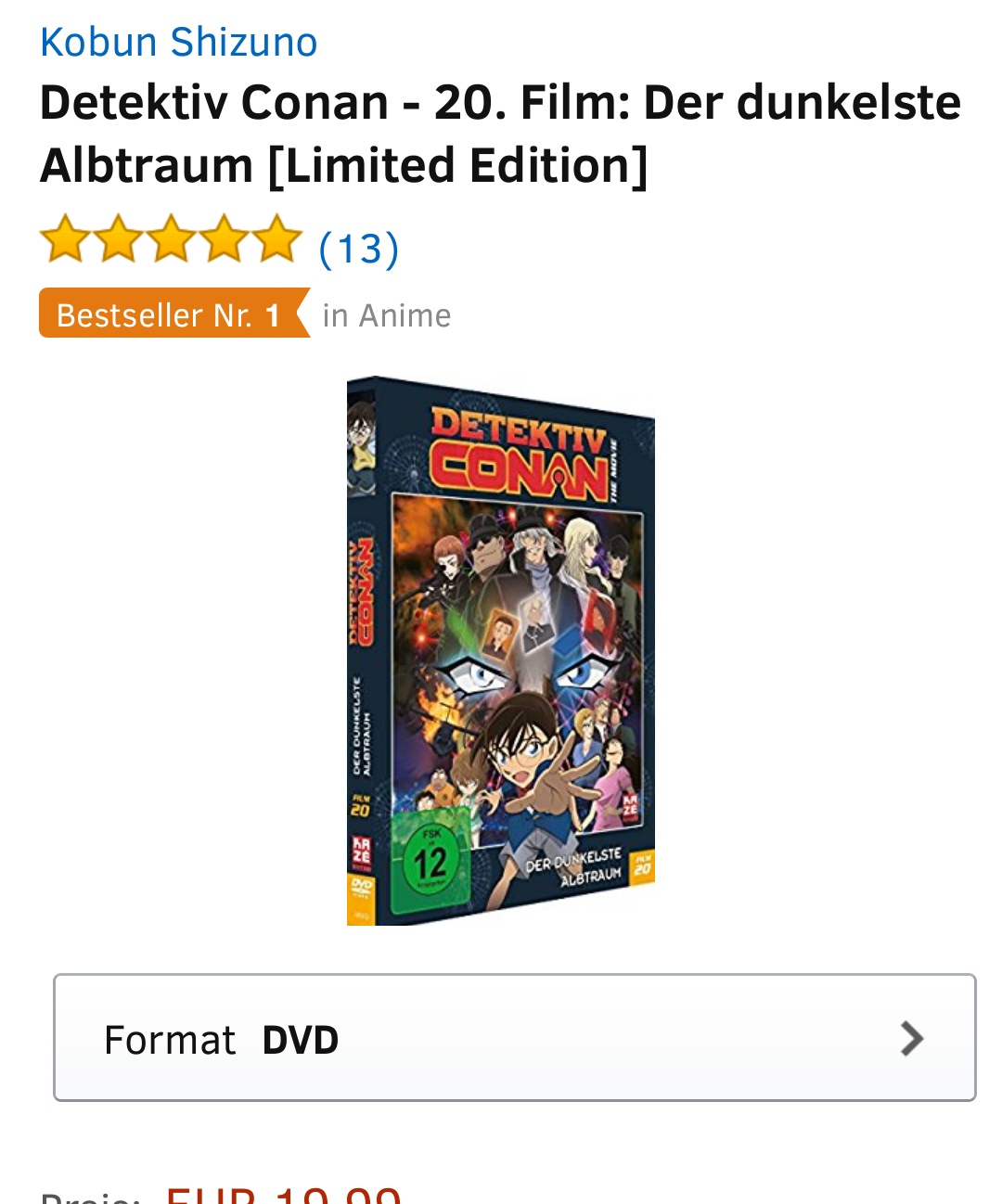Tap the Preis label
1002x1204 pixels.
91,1197
